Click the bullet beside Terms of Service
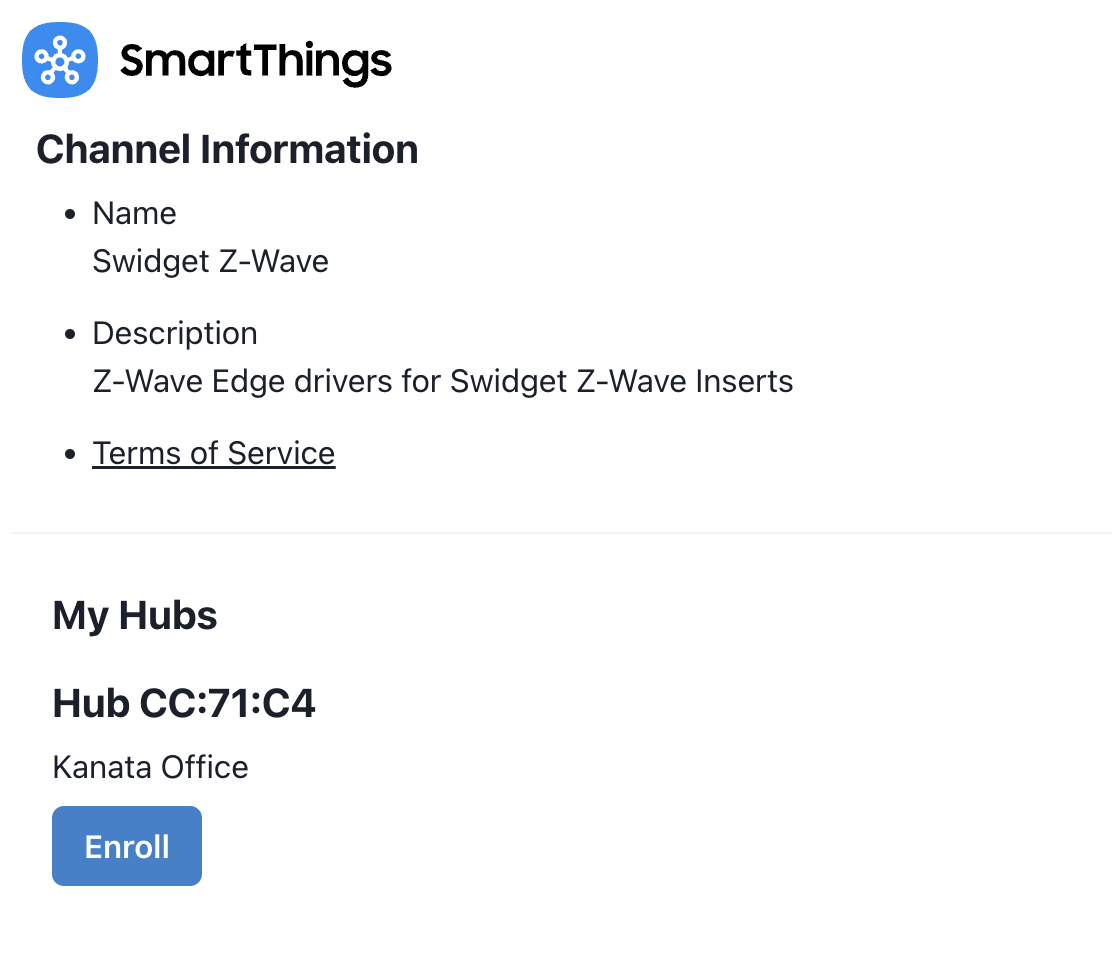Screen dimensions: 1112x964 coord(70,454)
